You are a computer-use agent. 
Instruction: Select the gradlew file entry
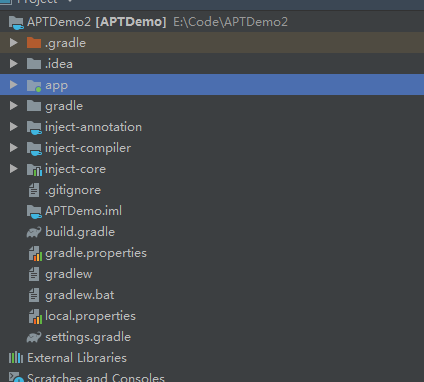69,274
